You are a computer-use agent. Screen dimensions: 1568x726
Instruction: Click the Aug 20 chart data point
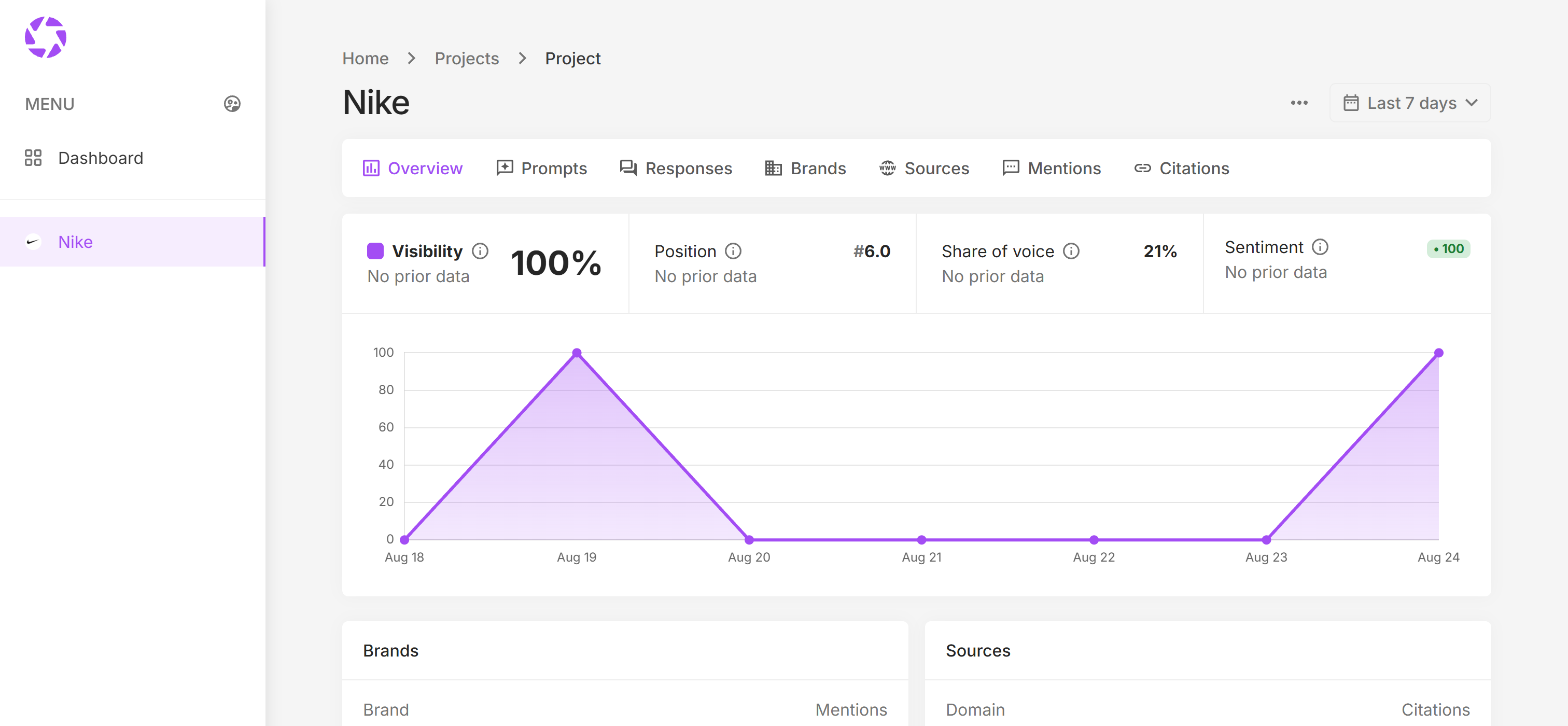coord(749,540)
